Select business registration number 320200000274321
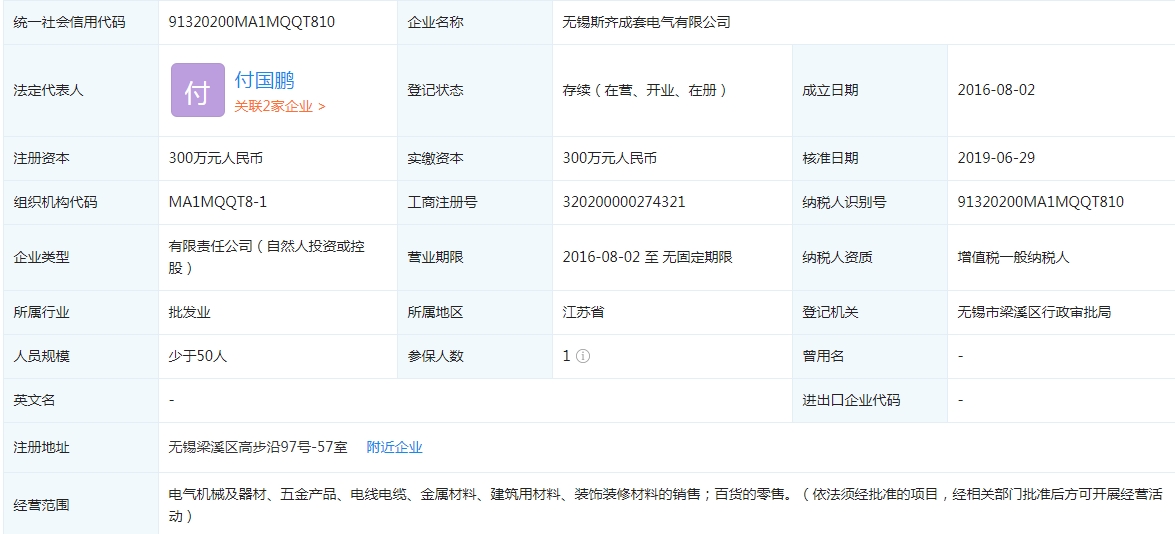This screenshot has height=534, width=1175. coord(624,202)
